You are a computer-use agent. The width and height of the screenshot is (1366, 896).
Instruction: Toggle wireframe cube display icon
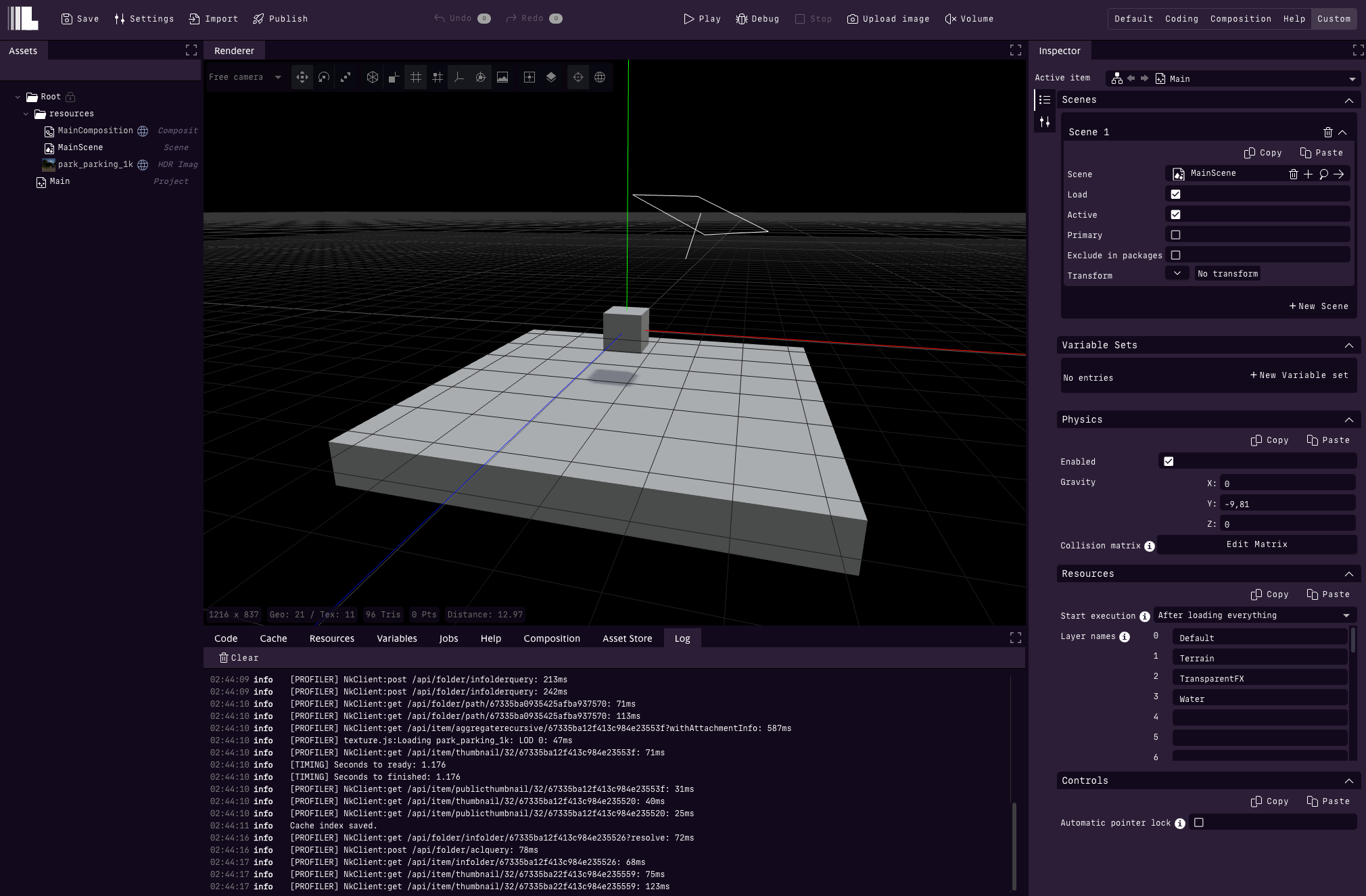(372, 77)
